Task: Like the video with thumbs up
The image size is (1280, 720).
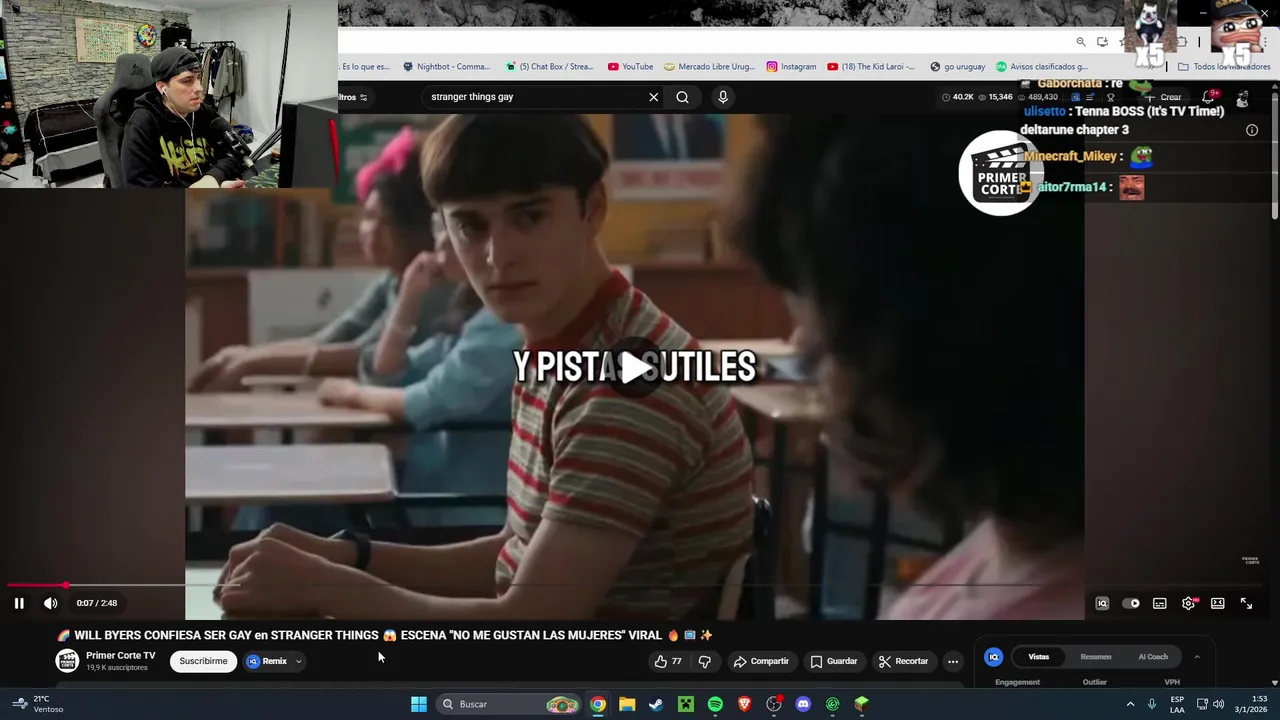Action: 668,661
